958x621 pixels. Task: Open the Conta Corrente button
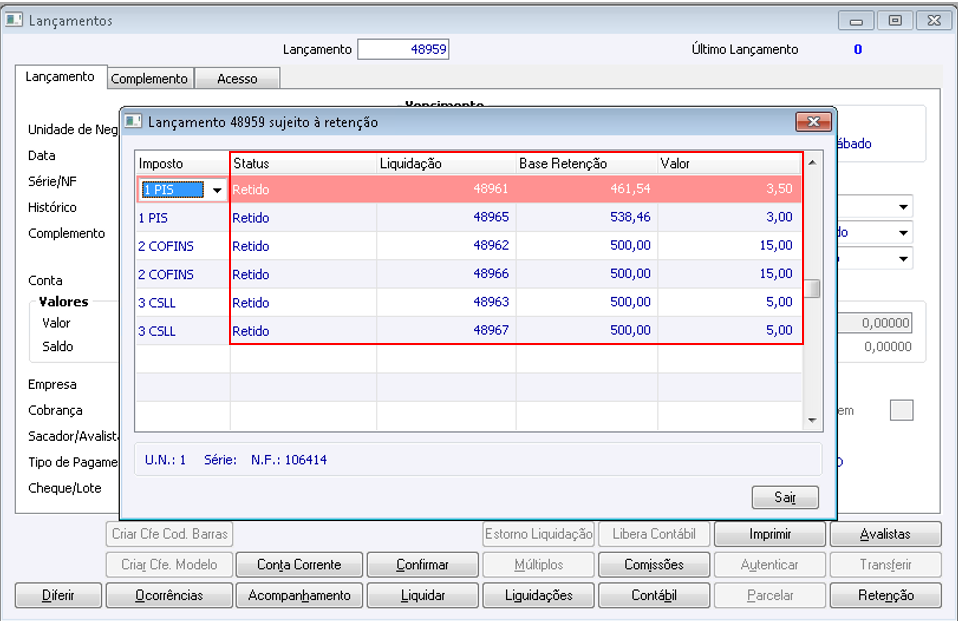[x=298, y=565]
